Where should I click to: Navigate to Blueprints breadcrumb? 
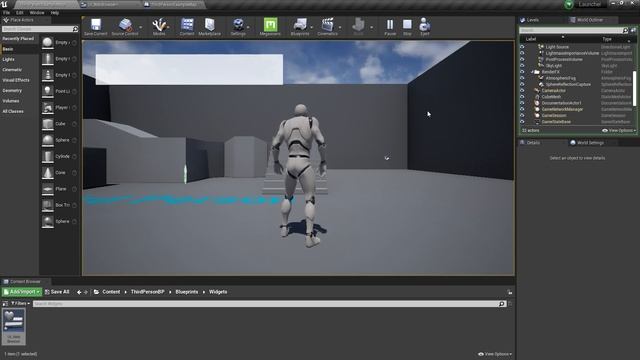[187, 292]
